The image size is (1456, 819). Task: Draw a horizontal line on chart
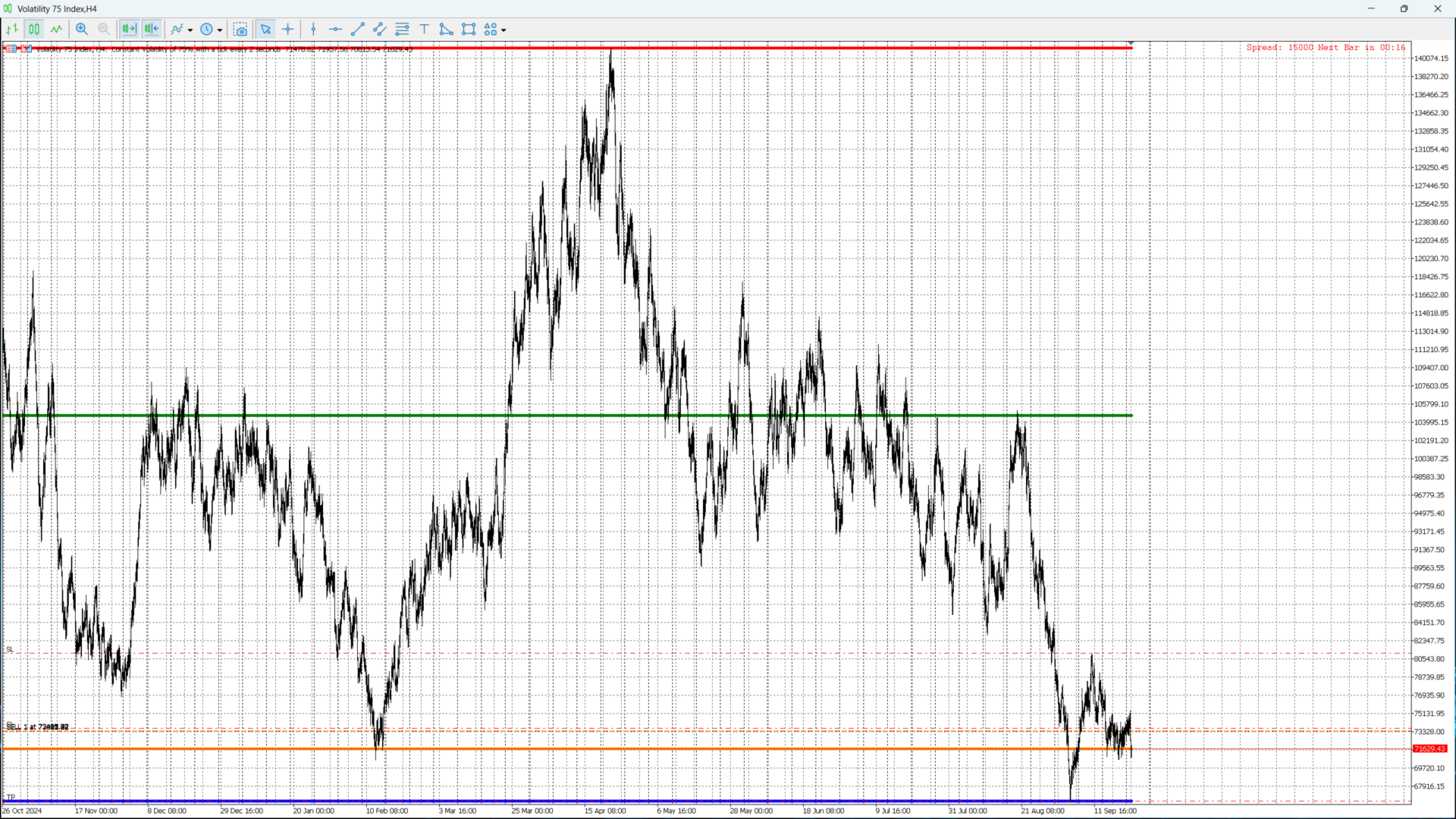(335, 30)
